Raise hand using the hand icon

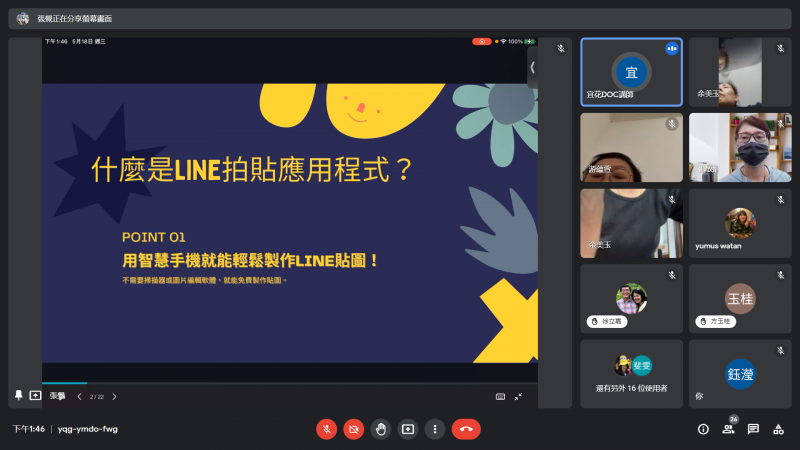point(381,429)
